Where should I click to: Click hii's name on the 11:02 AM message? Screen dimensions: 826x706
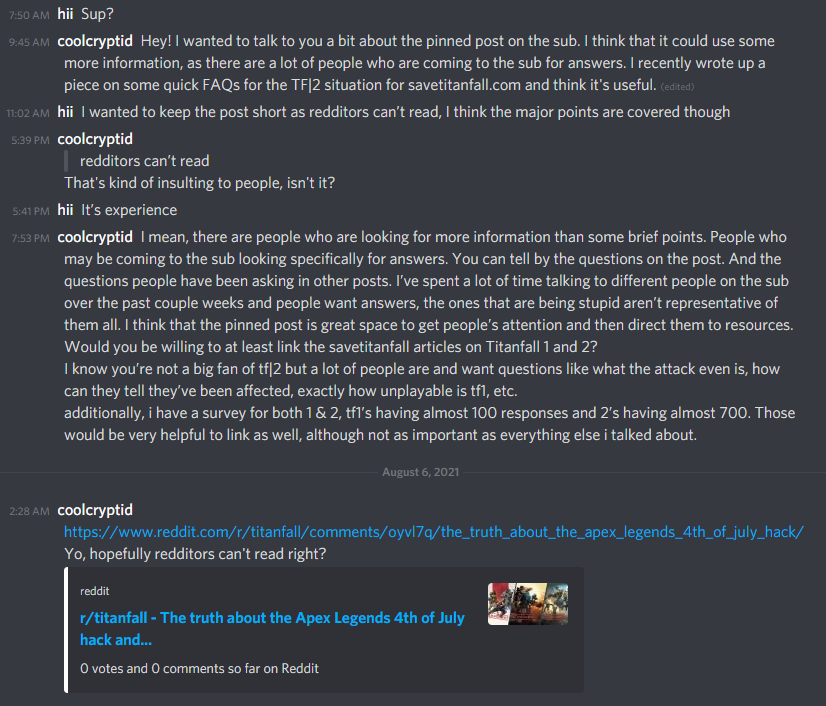pyautogui.click(x=66, y=111)
